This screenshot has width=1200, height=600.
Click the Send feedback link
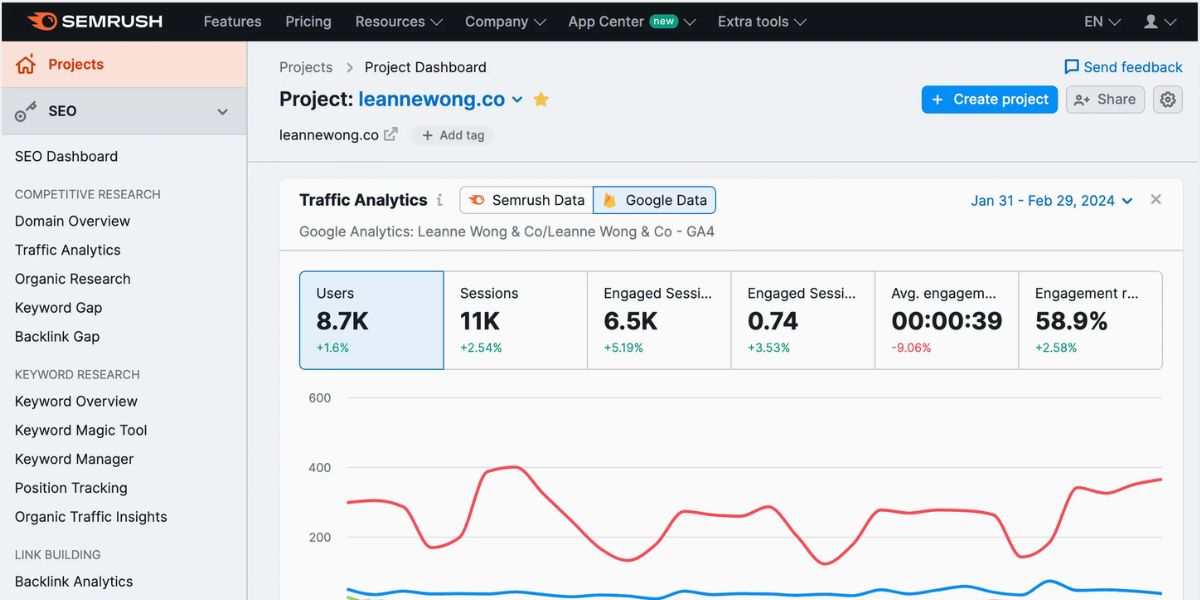tap(1133, 67)
